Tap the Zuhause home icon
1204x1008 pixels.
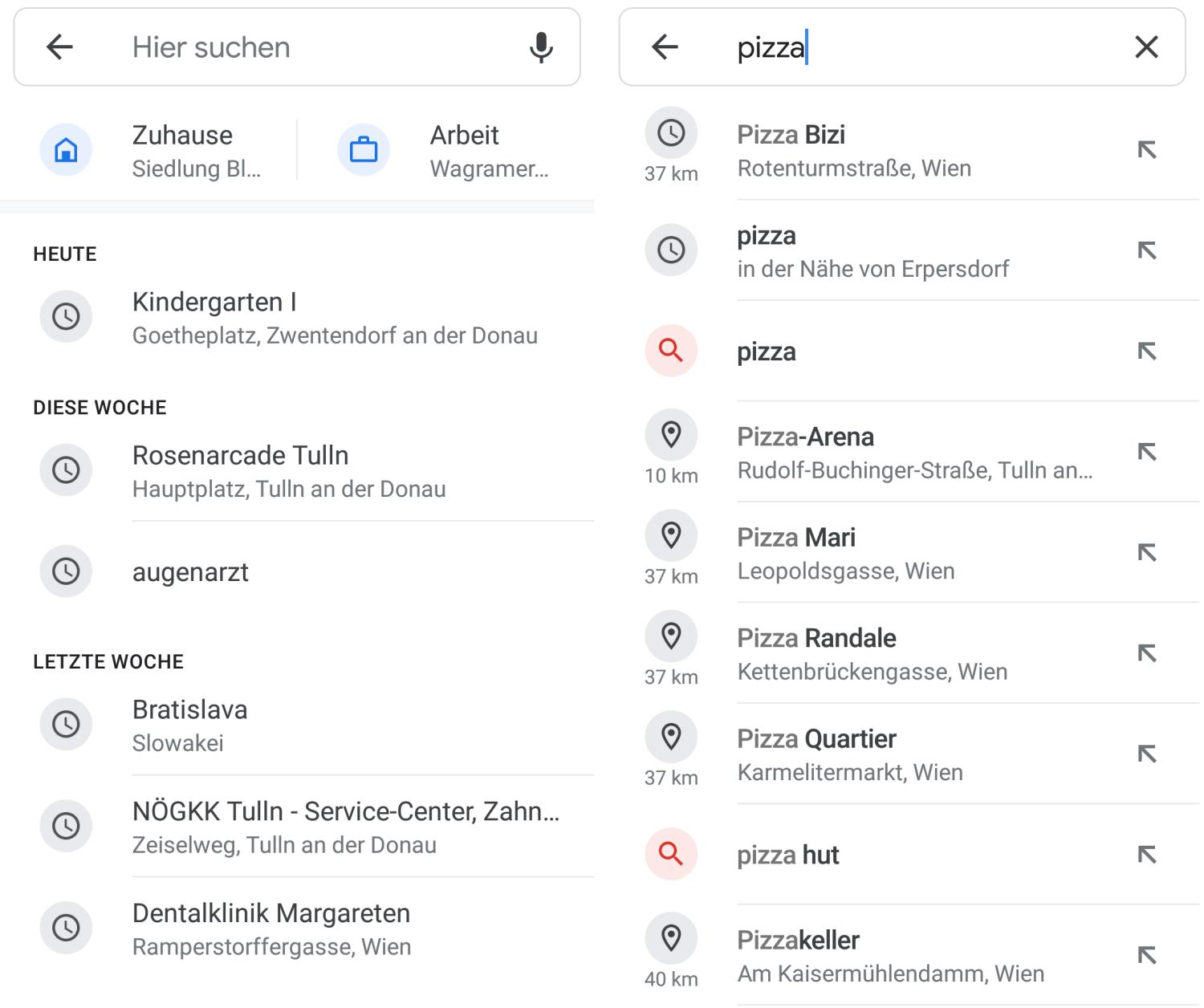coord(66,150)
